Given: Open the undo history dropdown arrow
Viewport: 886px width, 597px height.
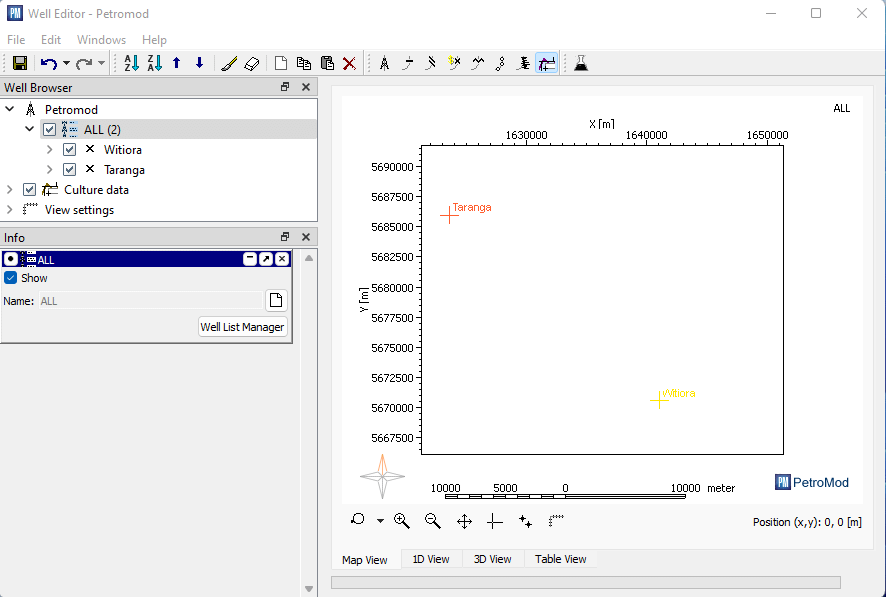Looking at the screenshot, I should pyautogui.click(x=66, y=63).
